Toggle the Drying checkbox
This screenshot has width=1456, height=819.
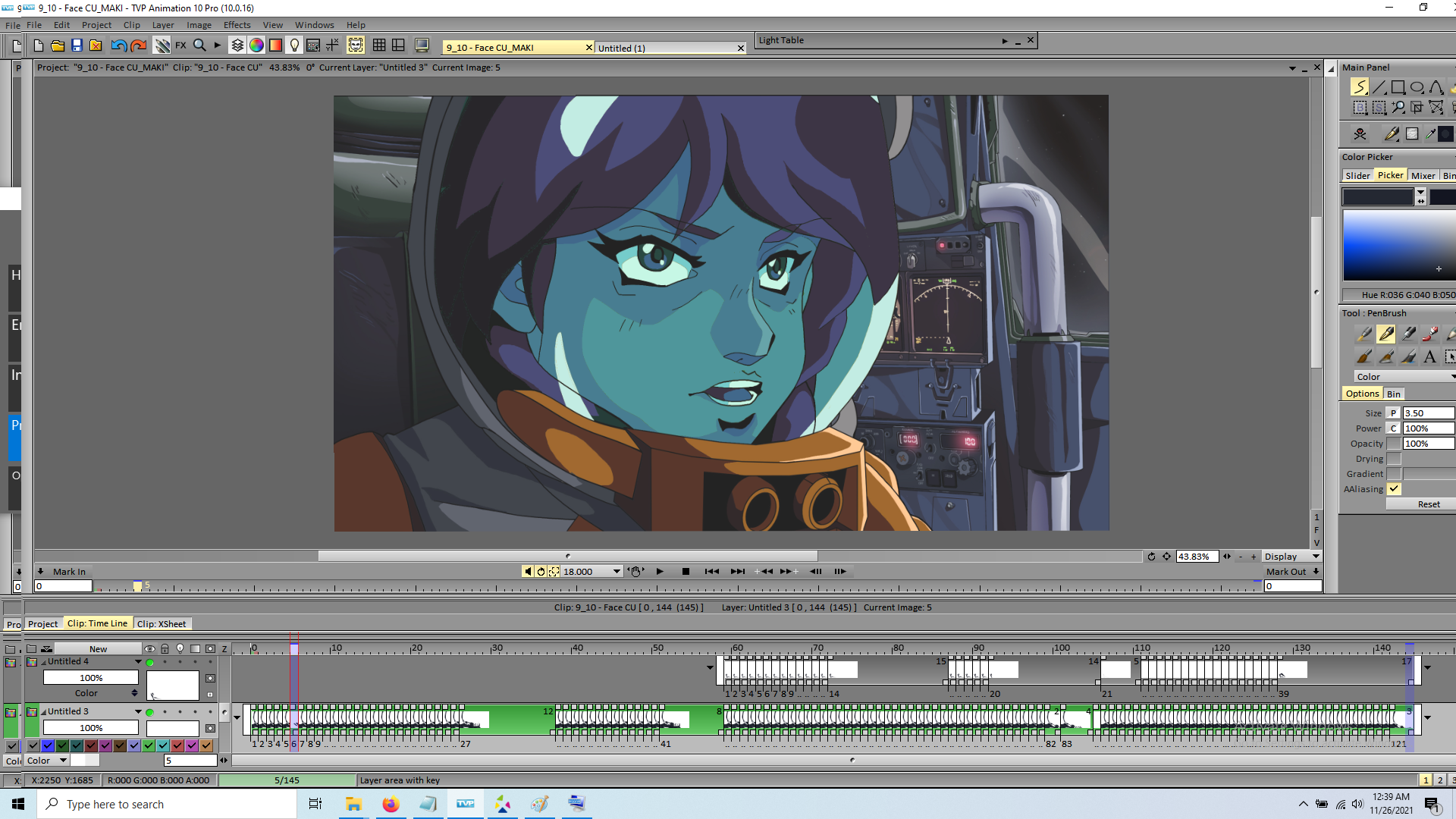click(x=1394, y=459)
